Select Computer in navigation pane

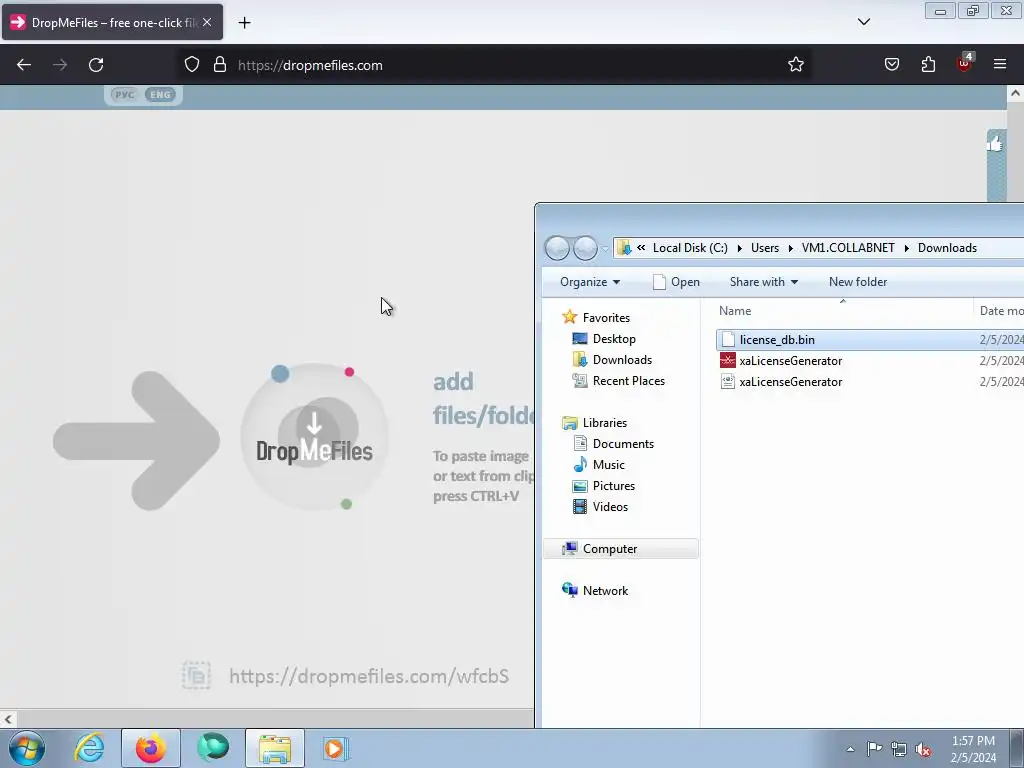click(x=621, y=549)
